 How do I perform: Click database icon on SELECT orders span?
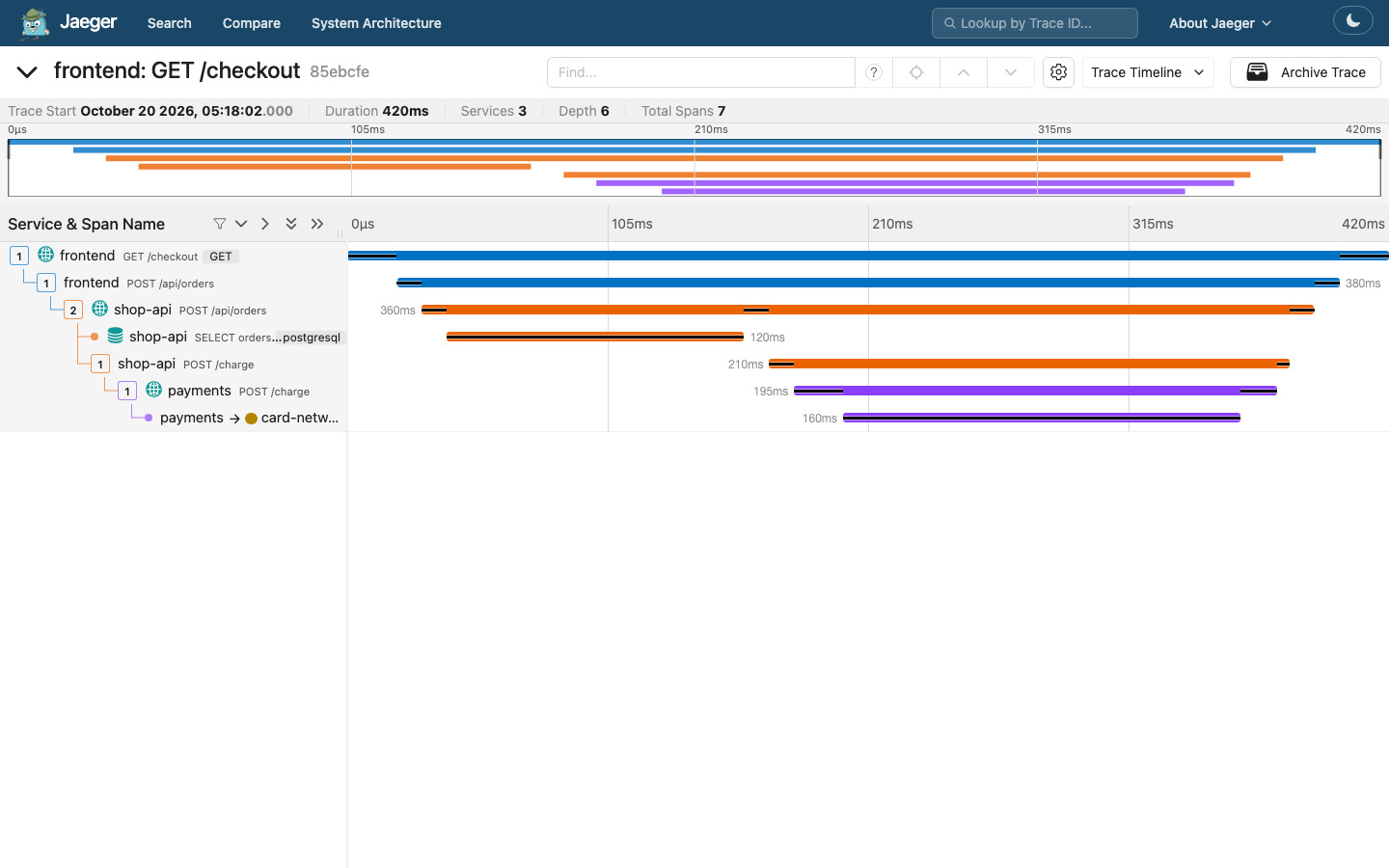pos(115,336)
